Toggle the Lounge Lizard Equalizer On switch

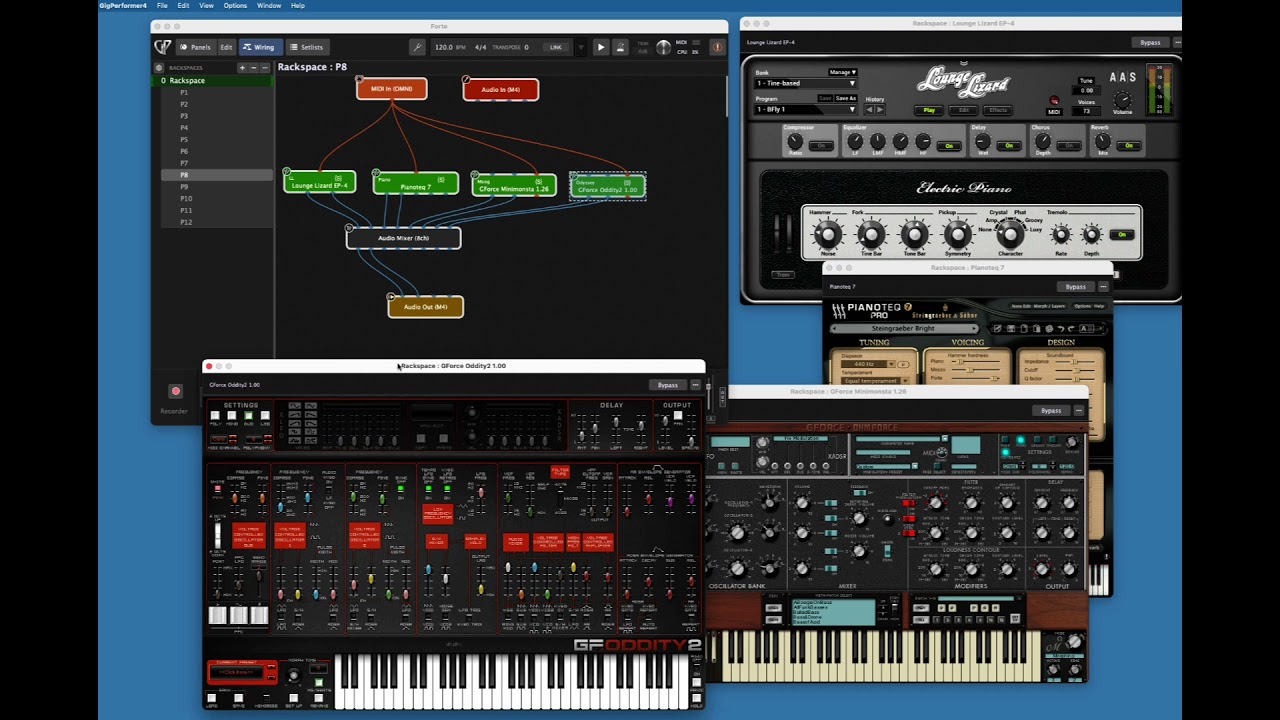tap(949, 146)
